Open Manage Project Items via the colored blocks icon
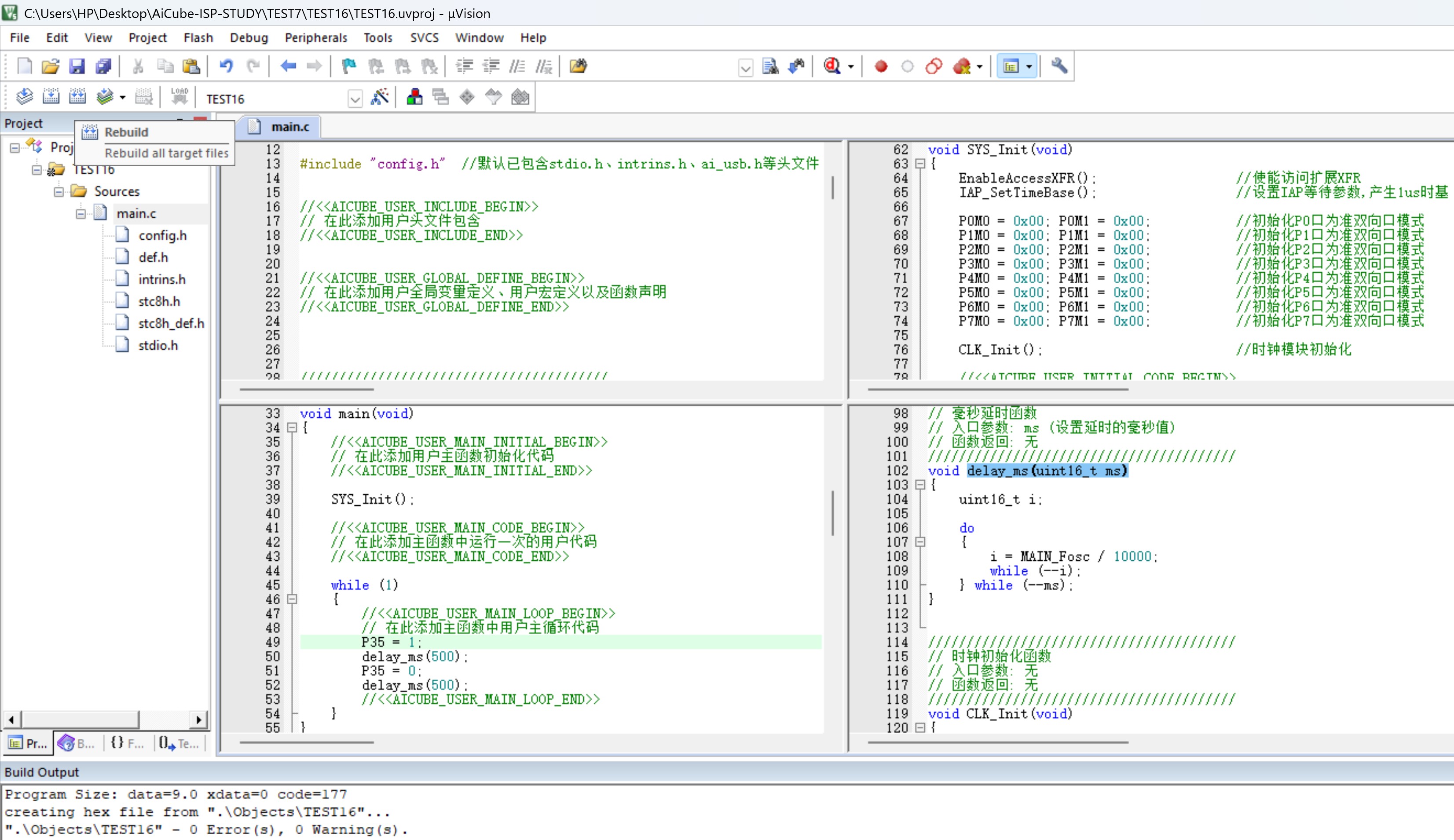1454x840 pixels. click(414, 97)
